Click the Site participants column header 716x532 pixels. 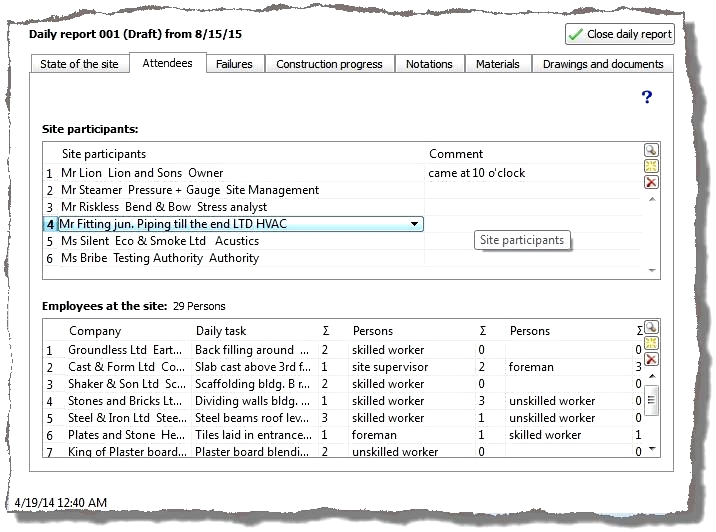pyautogui.click(x=104, y=154)
